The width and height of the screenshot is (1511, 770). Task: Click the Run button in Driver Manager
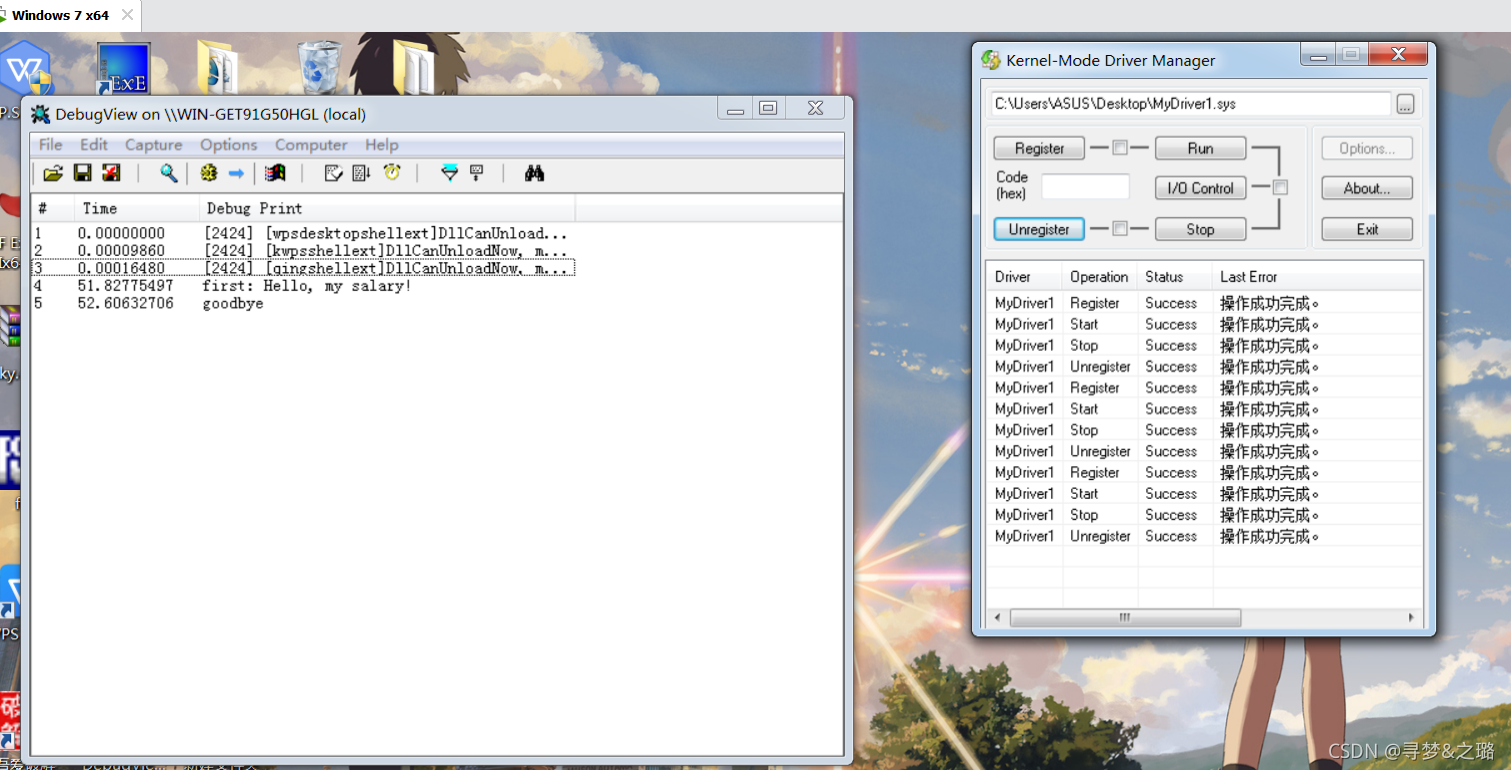[1200, 148]
